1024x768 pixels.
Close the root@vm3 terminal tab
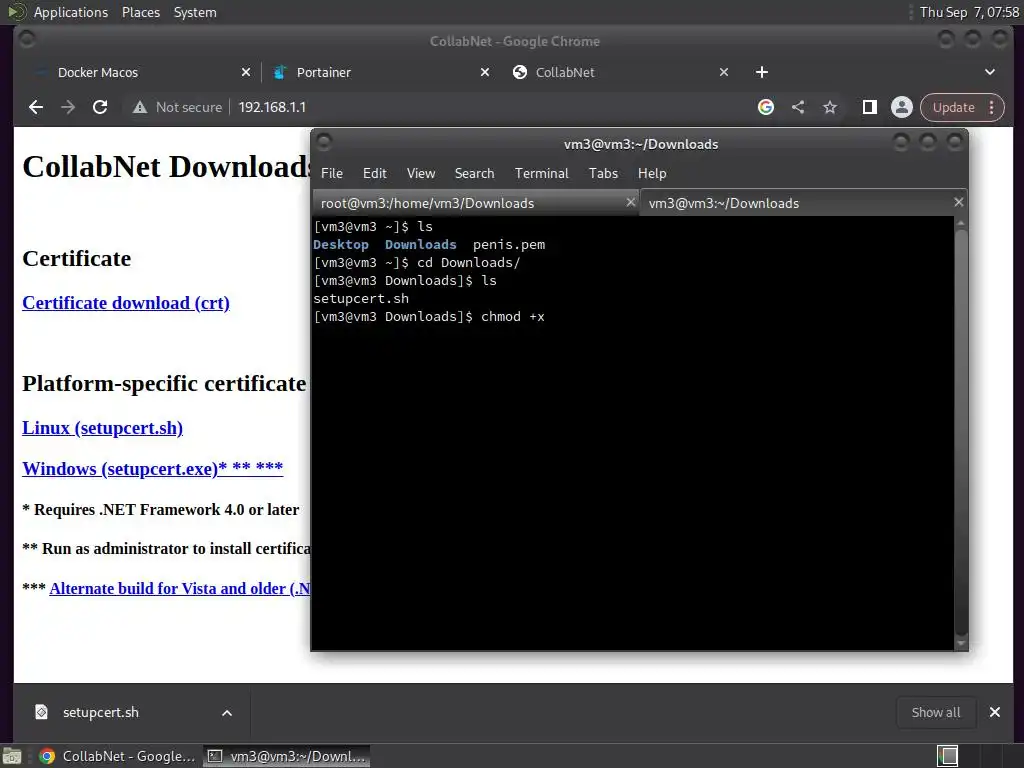tap(631, 202)
